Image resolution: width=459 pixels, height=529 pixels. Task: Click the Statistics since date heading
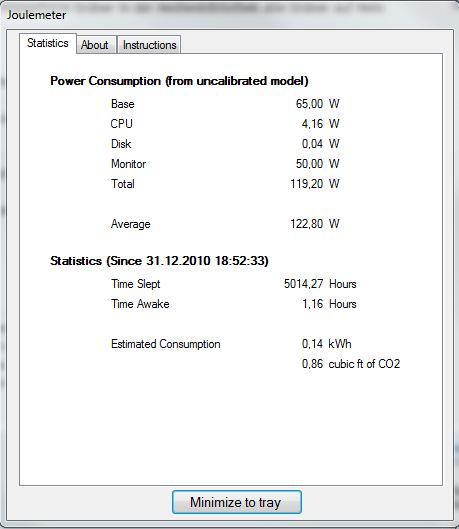point(159,261)
